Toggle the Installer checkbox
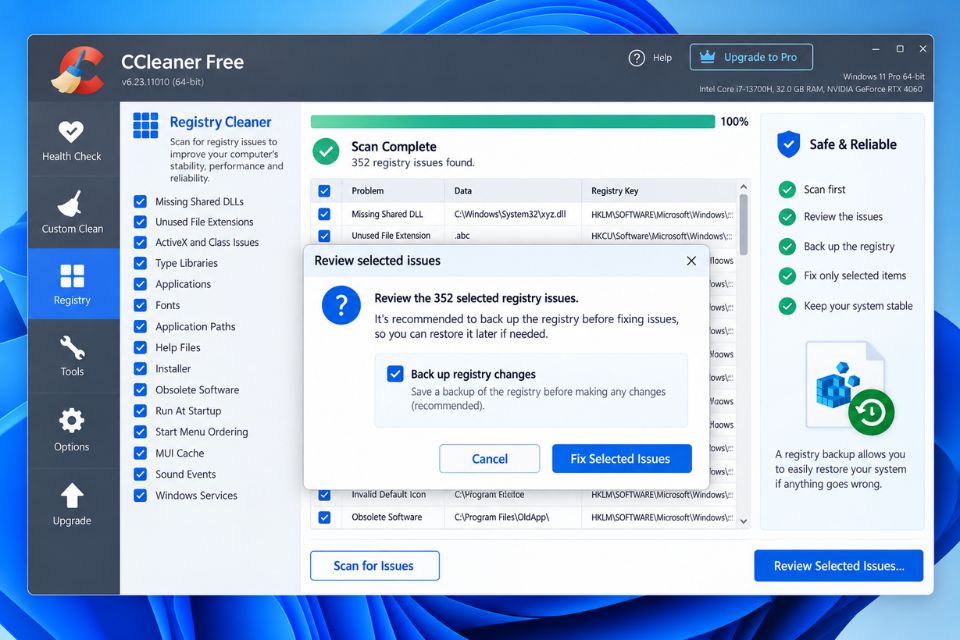The width and height of the screenshot is (960, 640). pyautogui.click(x=140, y=369)
